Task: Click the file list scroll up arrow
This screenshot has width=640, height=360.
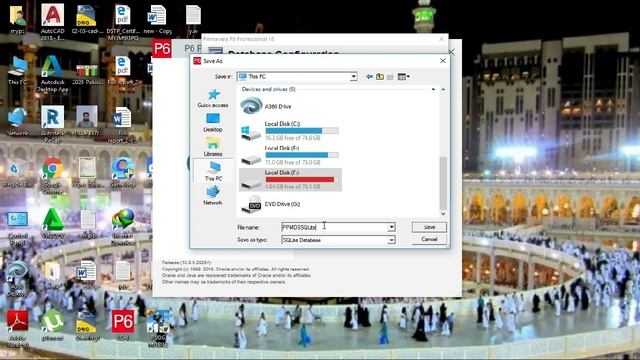Action: (443, 89)
